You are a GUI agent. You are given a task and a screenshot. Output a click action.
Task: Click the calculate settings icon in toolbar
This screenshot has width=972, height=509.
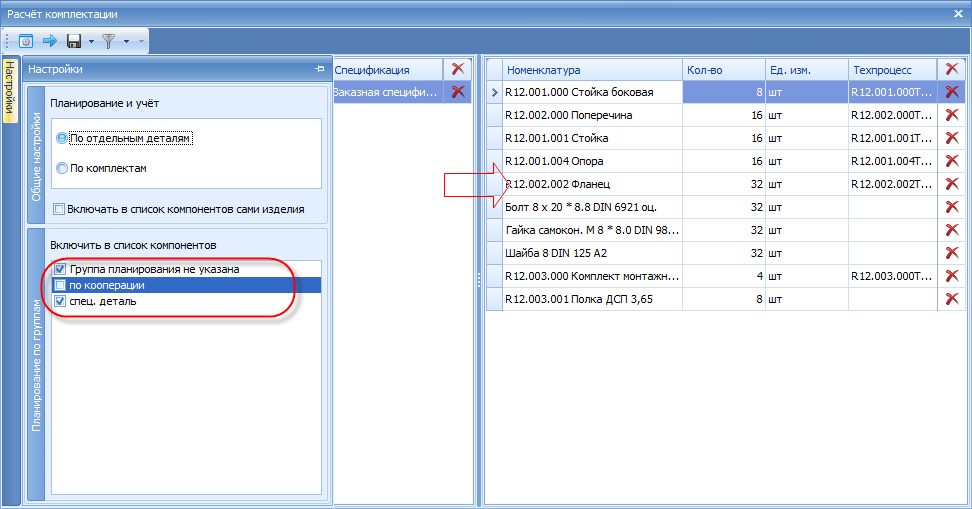(x=25, y=41)
